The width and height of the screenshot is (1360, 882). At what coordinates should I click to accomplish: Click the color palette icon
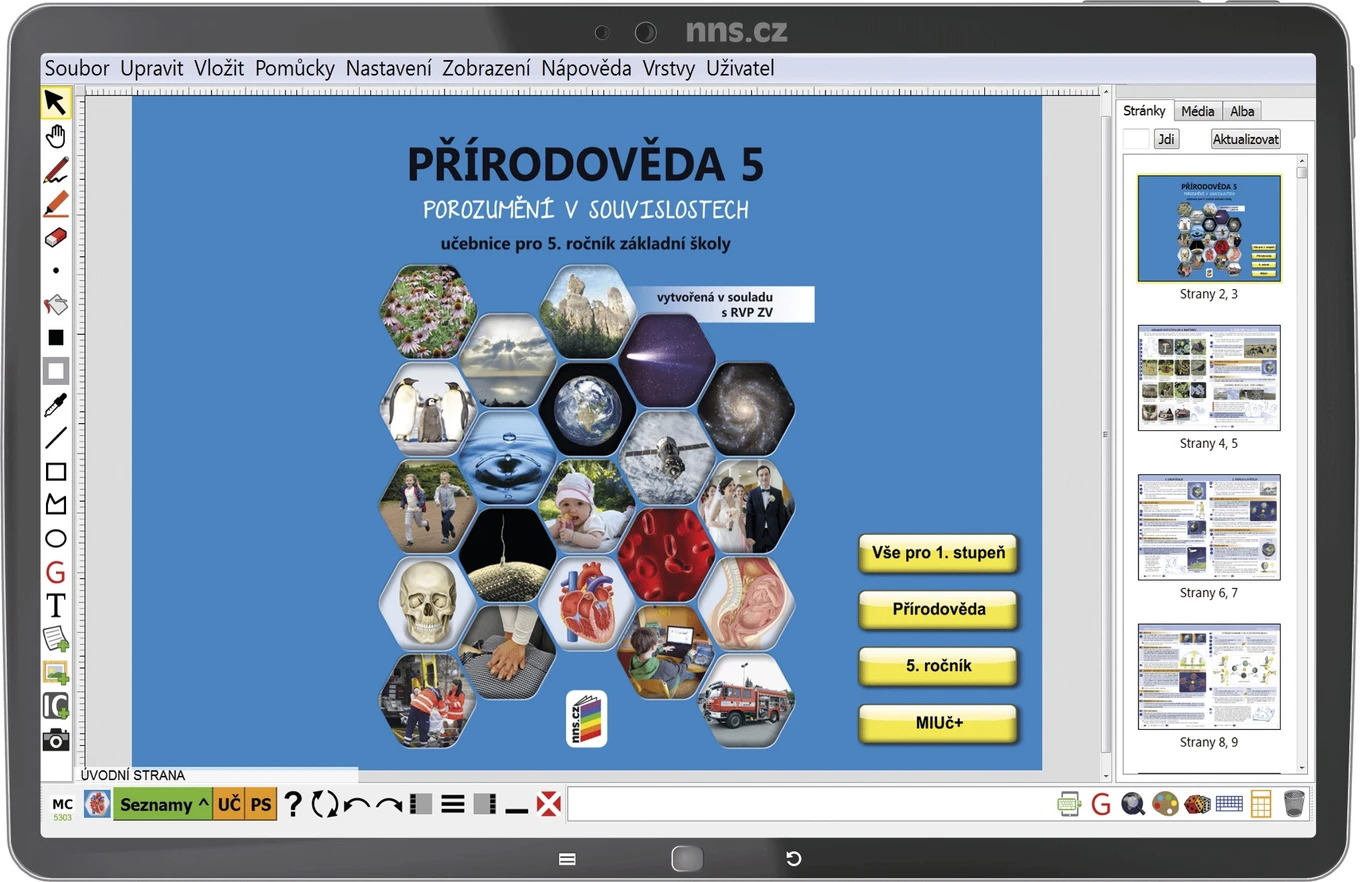1165,803
